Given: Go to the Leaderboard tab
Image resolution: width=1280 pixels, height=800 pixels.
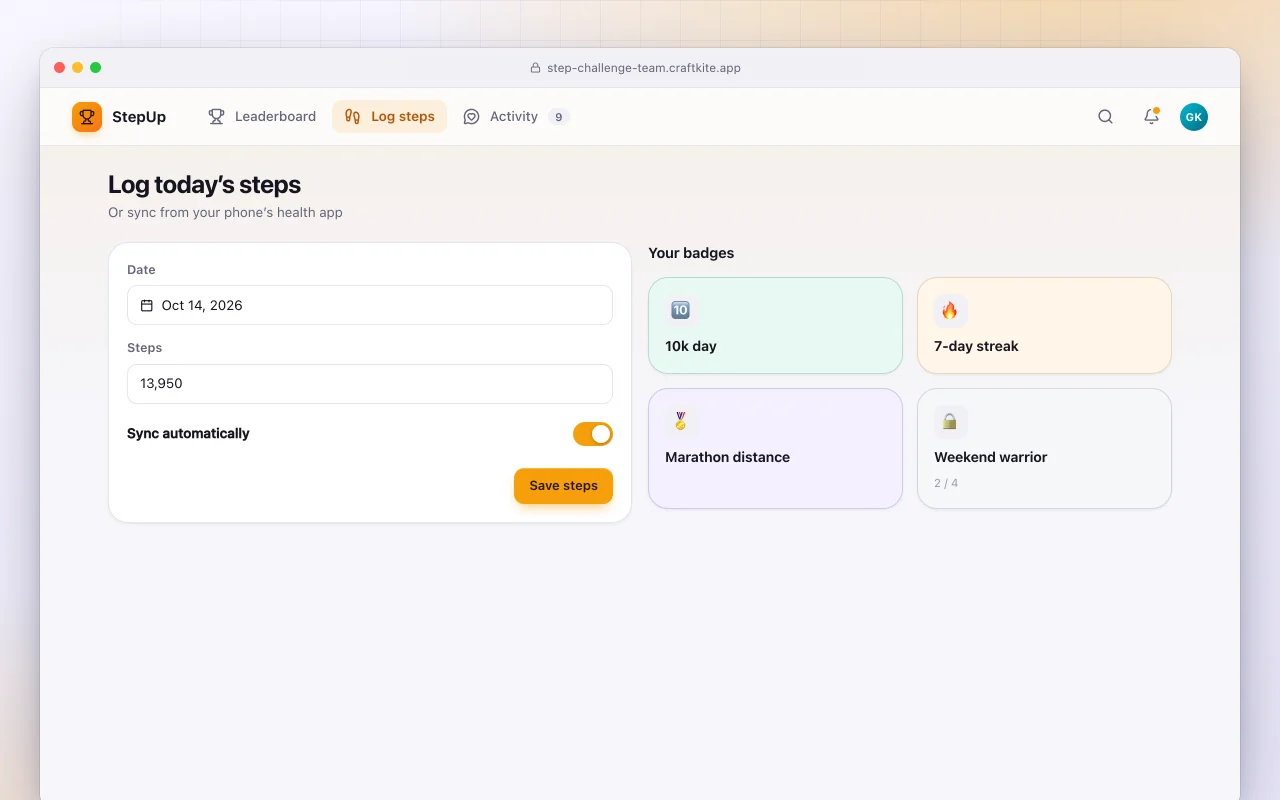Looking at the screenshot, I should (x=262, y=117).
